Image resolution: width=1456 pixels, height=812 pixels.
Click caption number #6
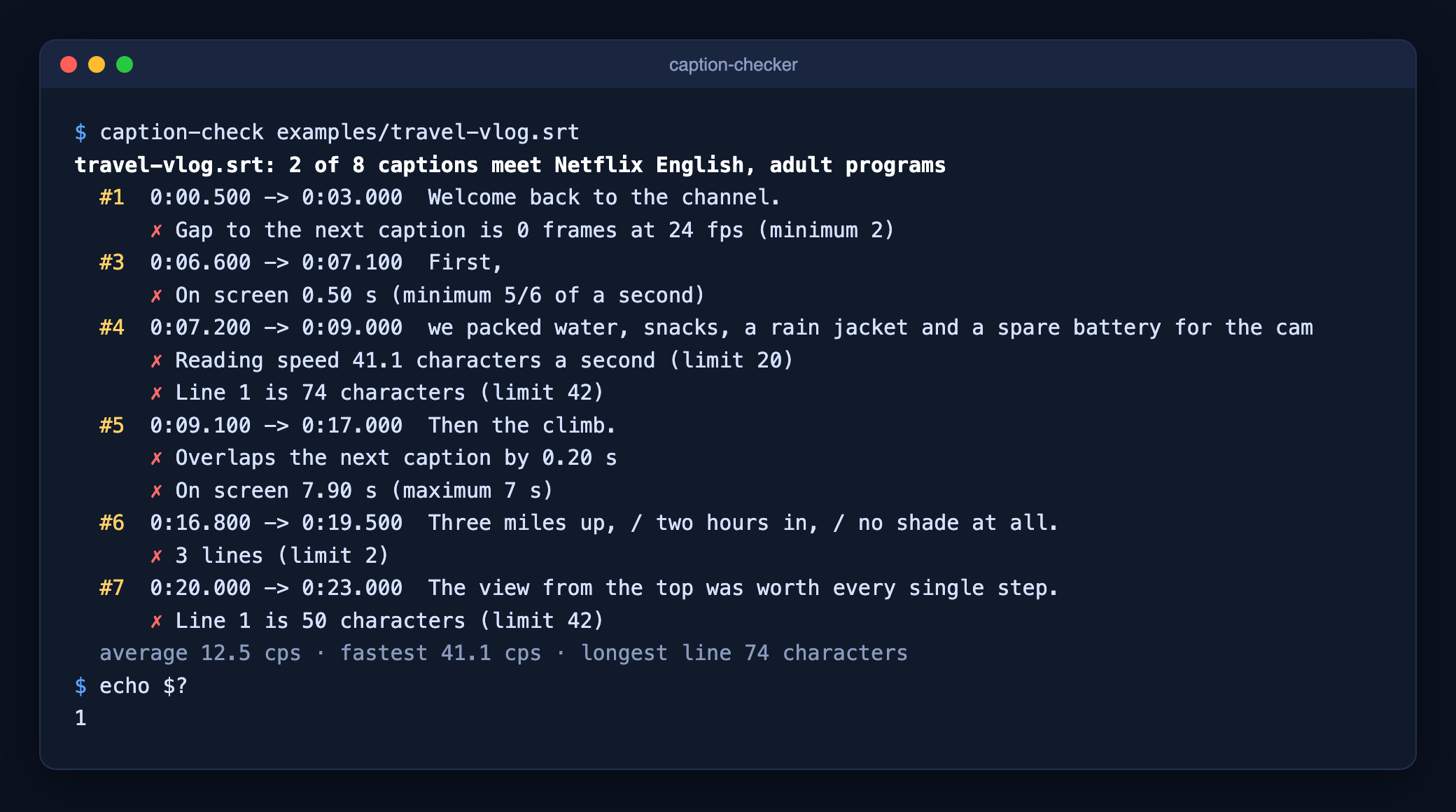click(x=112, y=523)
